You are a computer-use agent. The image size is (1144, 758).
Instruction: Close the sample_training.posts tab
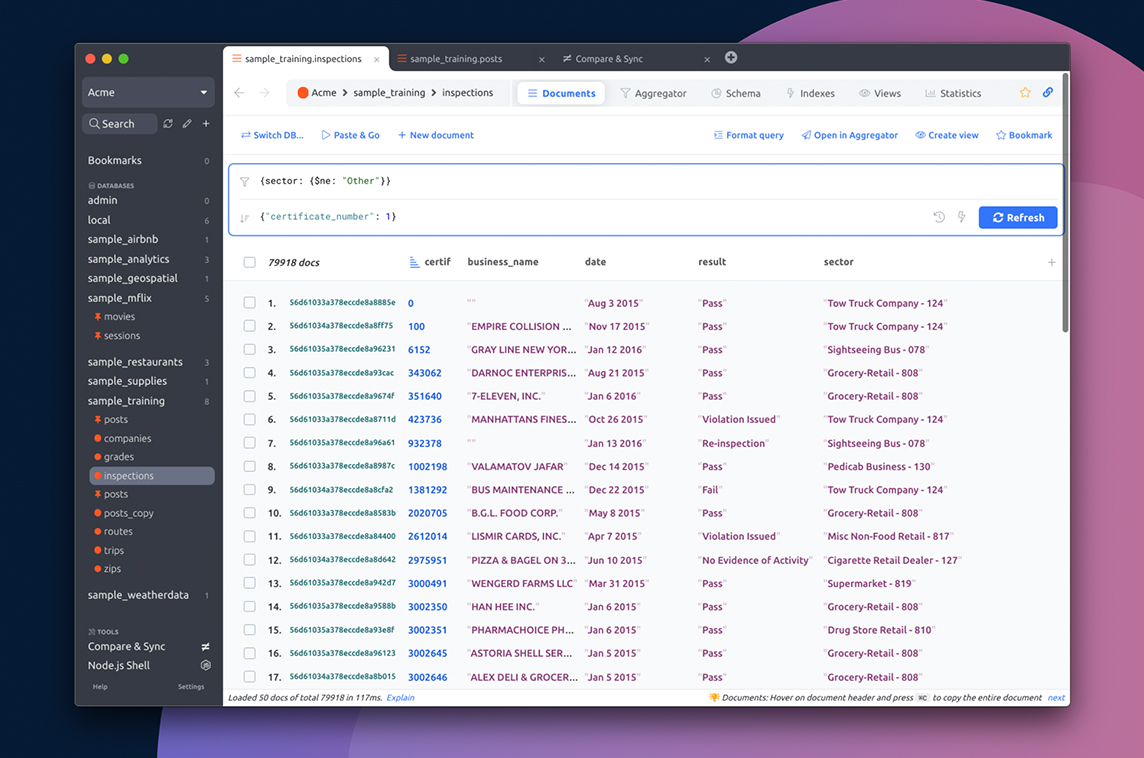[x=541, y=60]
